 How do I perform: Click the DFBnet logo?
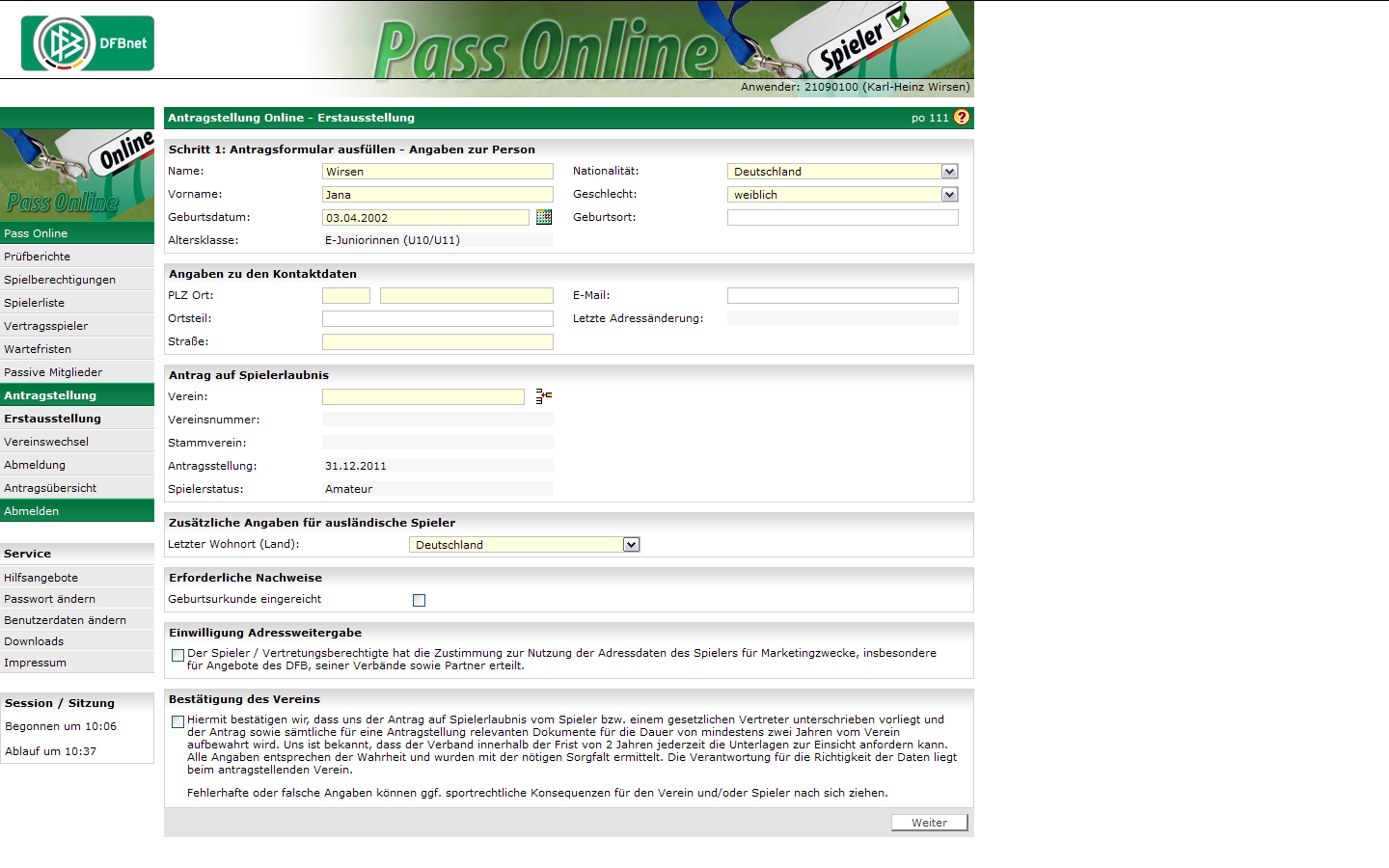coord(88,43)
